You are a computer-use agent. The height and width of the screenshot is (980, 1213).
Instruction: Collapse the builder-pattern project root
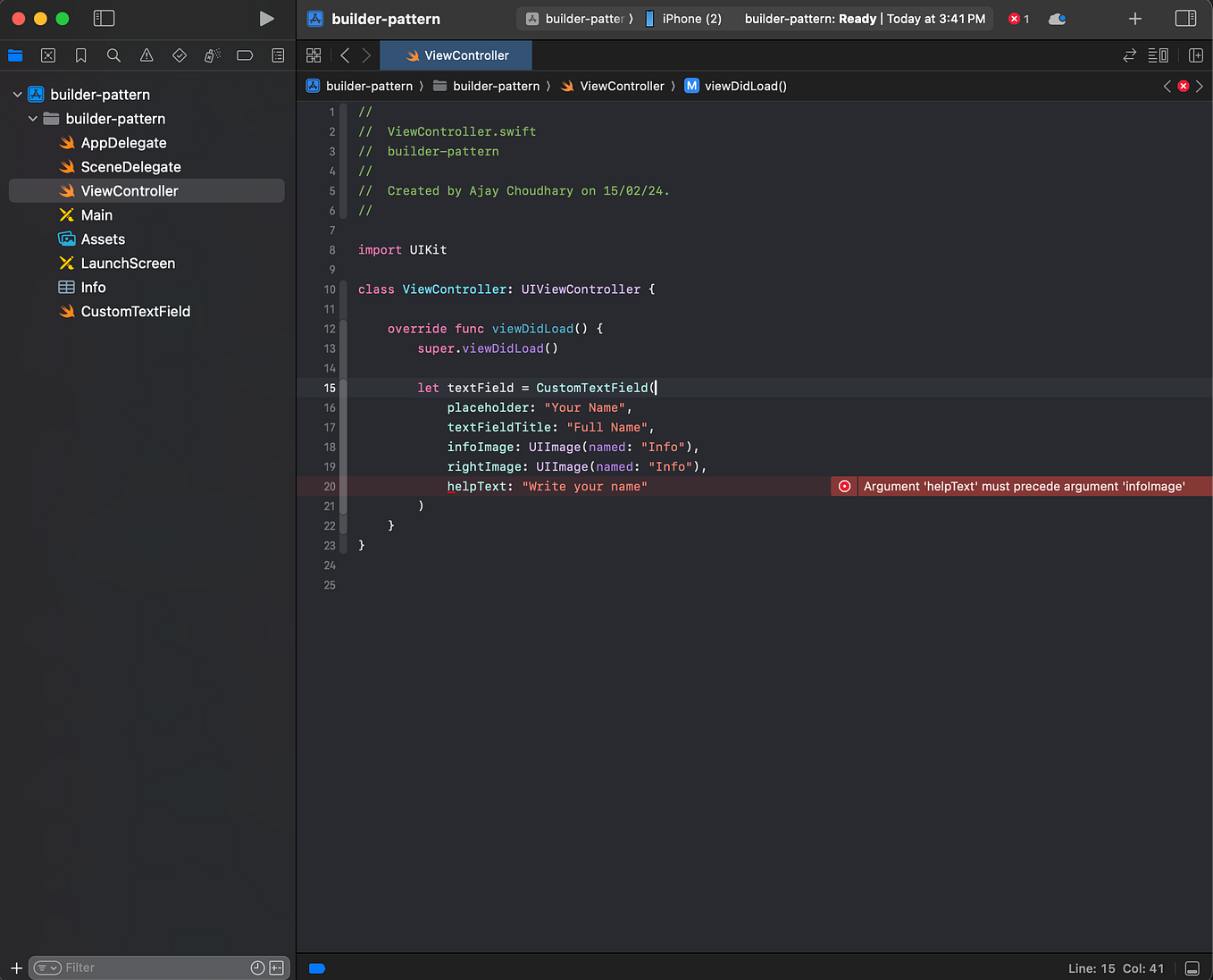(17, 95)
